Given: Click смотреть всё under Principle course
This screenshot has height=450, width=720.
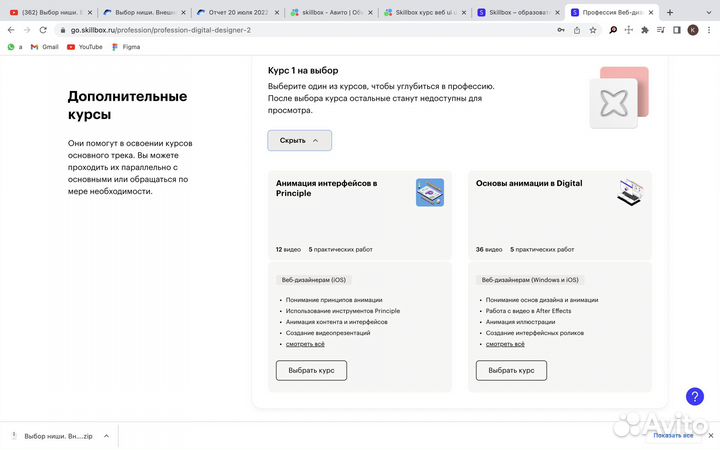Looking at the screenshot, I should [305, 344].
